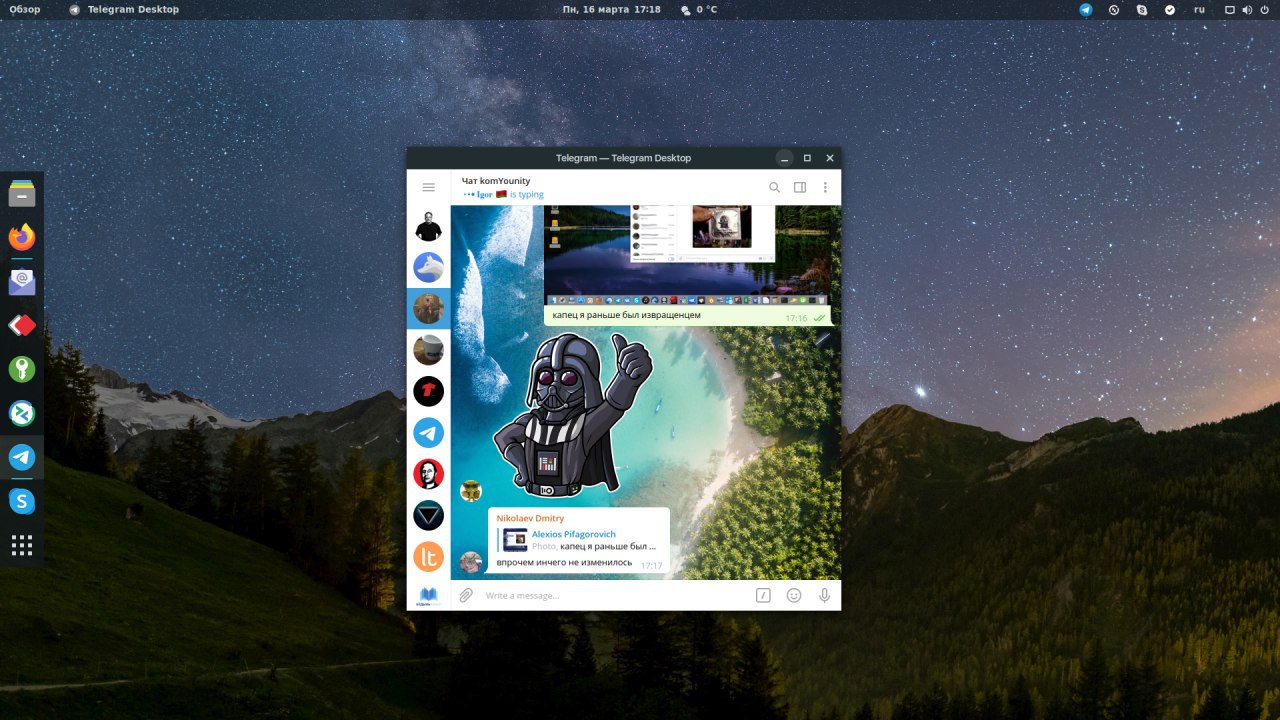This screenshot has height=720, width=1280.
Task: Click the Write a message field
Action: 615,595
